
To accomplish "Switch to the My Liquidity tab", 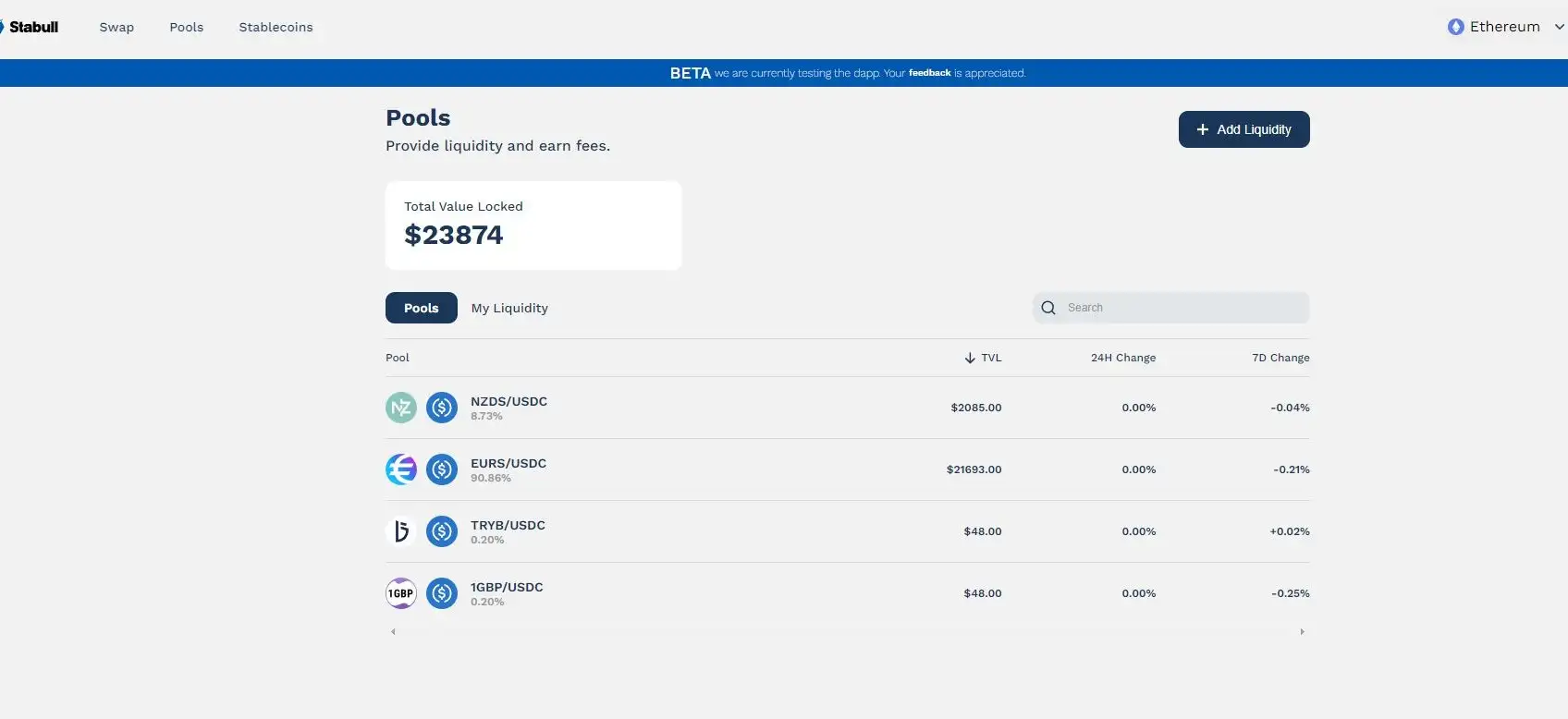I will pyautogui.click(x=509, y=308).
